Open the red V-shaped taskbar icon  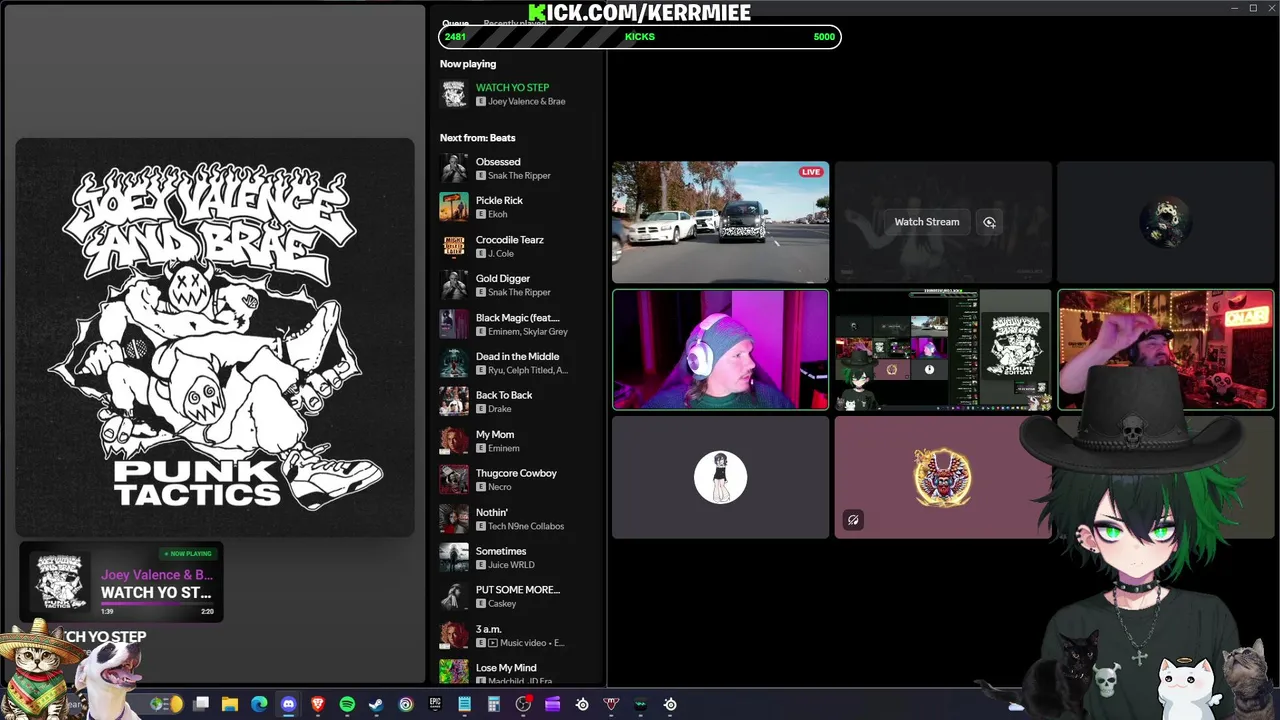coord(611,704)
